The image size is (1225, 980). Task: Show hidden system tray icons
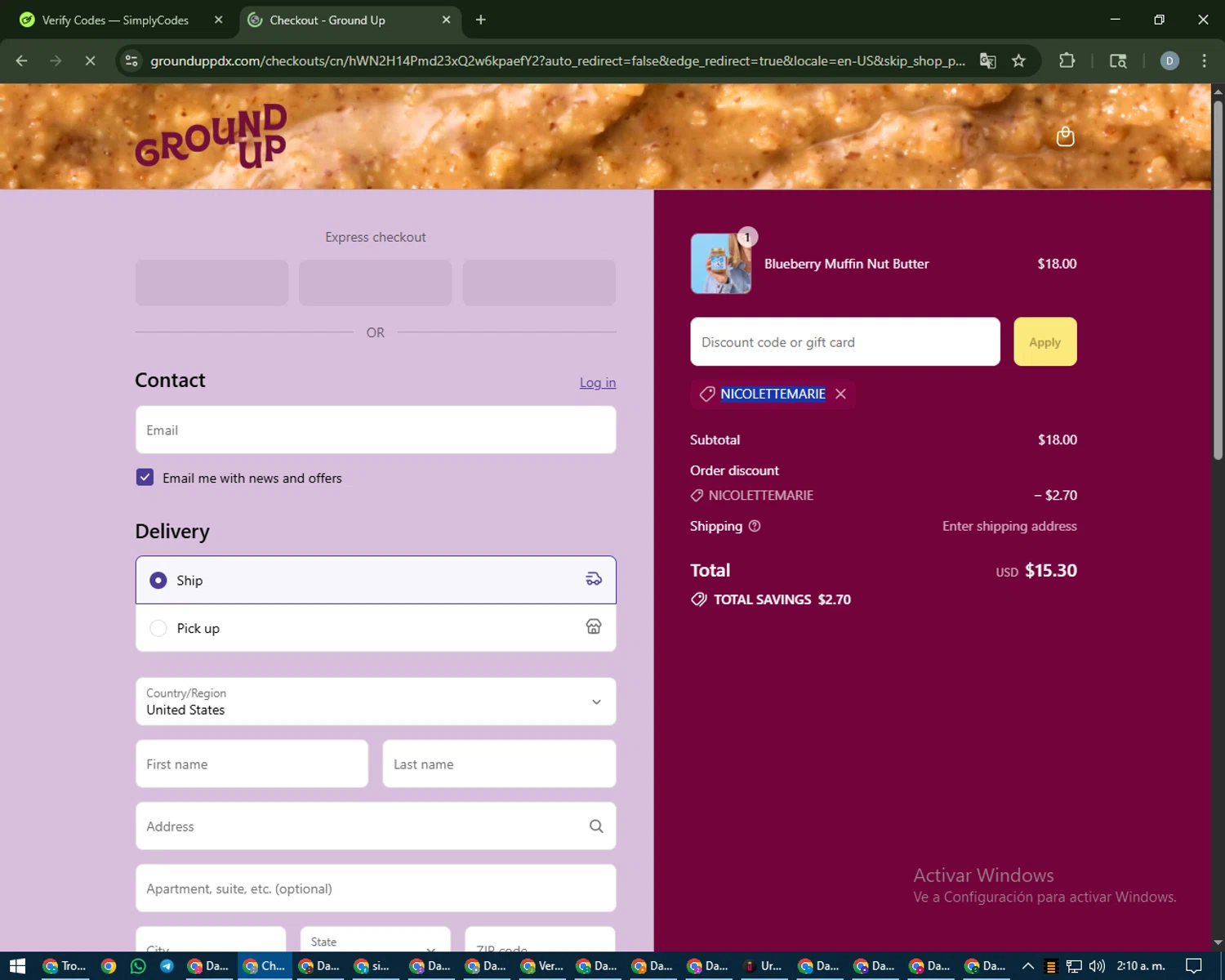tap(1028, 966)
